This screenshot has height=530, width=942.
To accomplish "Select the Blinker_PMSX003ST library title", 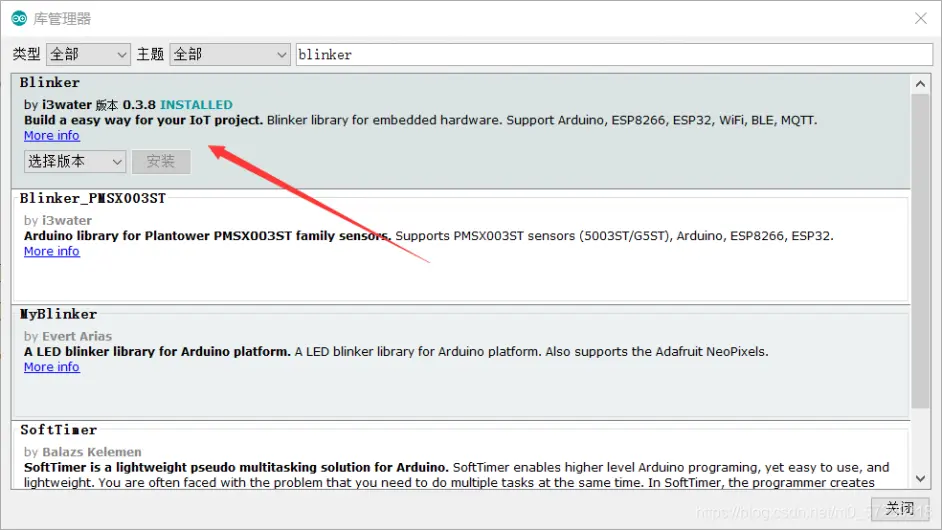I will pos(93,198).
